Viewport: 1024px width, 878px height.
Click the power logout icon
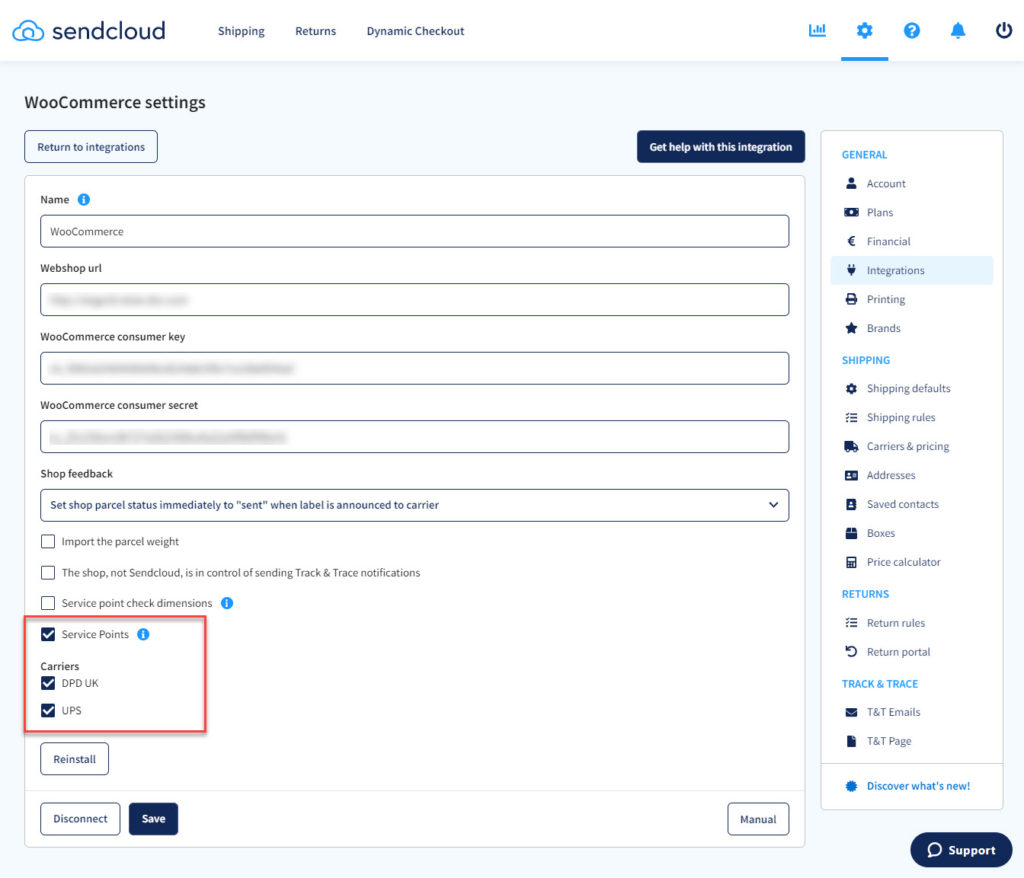pos(1004,30)
